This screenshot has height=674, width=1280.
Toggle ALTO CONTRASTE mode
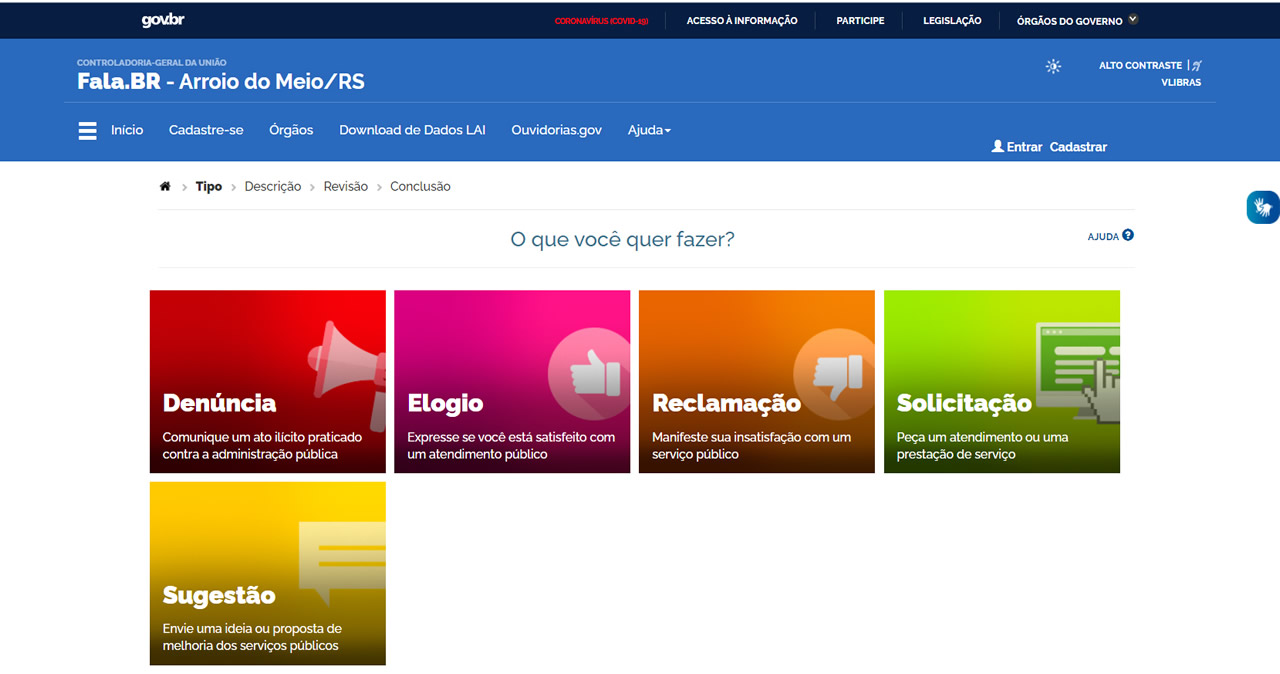[x=1140, y=64]
